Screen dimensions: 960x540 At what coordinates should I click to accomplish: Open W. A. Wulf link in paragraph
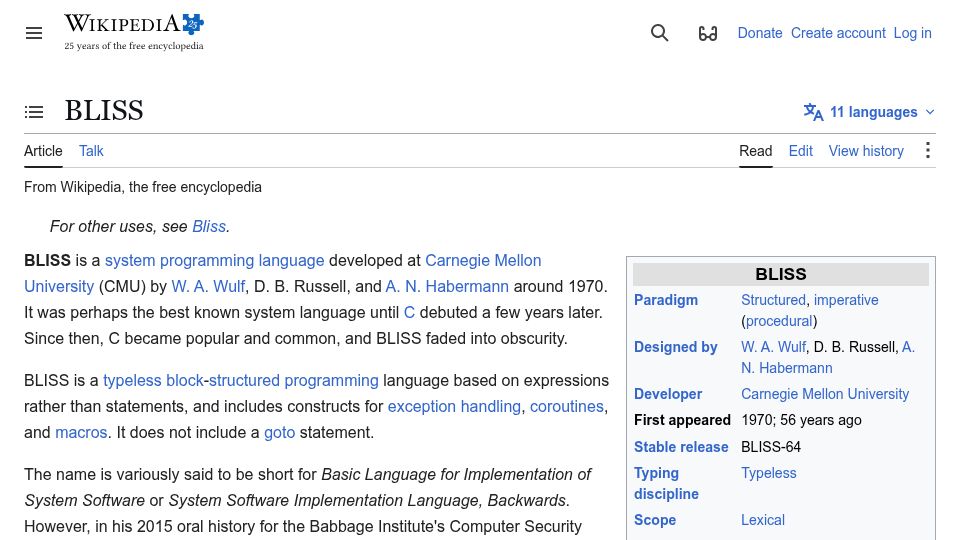(x=208, y=287)
